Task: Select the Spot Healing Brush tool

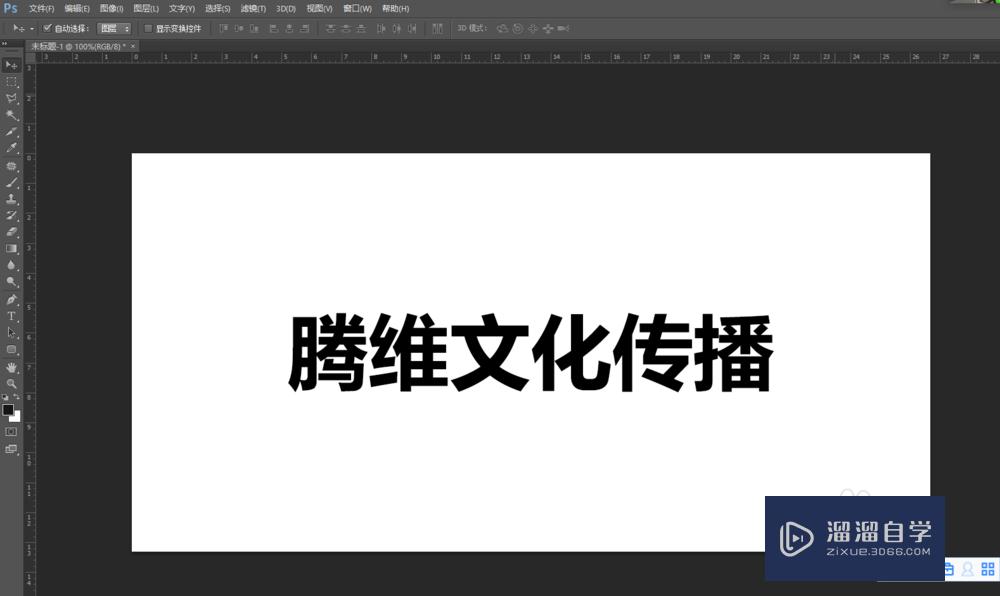Action: click(x=11, y=166)
